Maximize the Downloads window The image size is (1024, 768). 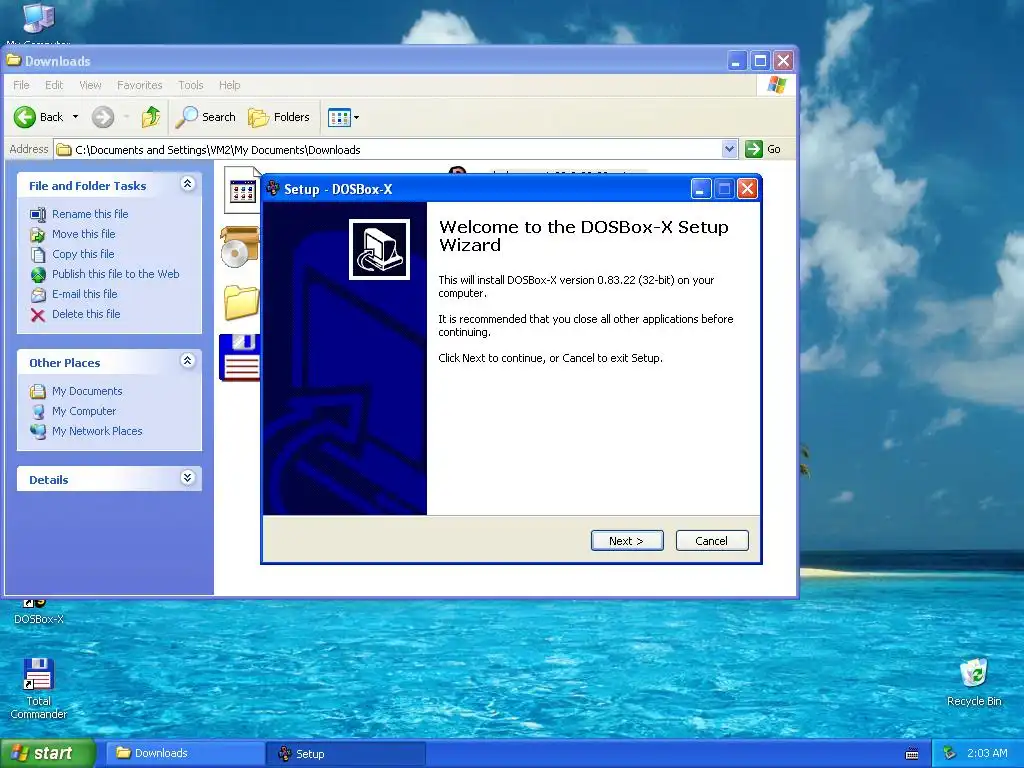pyautogui.click(x=760, y=61)
